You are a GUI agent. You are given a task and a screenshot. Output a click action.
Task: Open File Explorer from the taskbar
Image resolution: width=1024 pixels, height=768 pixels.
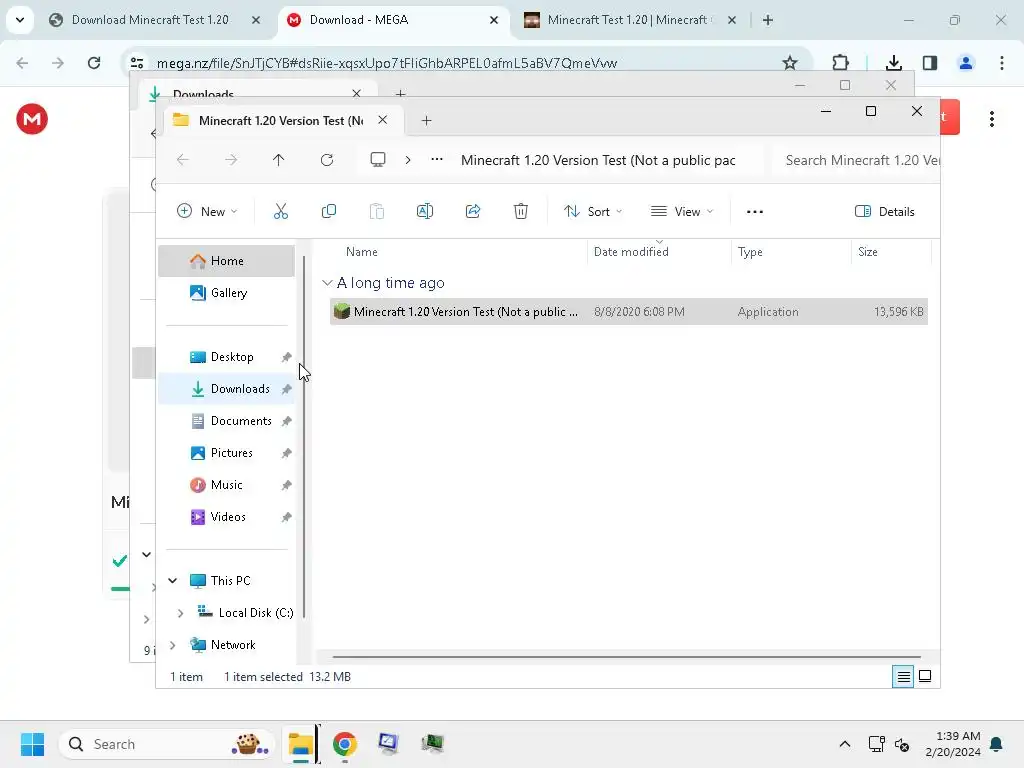click(x=300, y=744)
